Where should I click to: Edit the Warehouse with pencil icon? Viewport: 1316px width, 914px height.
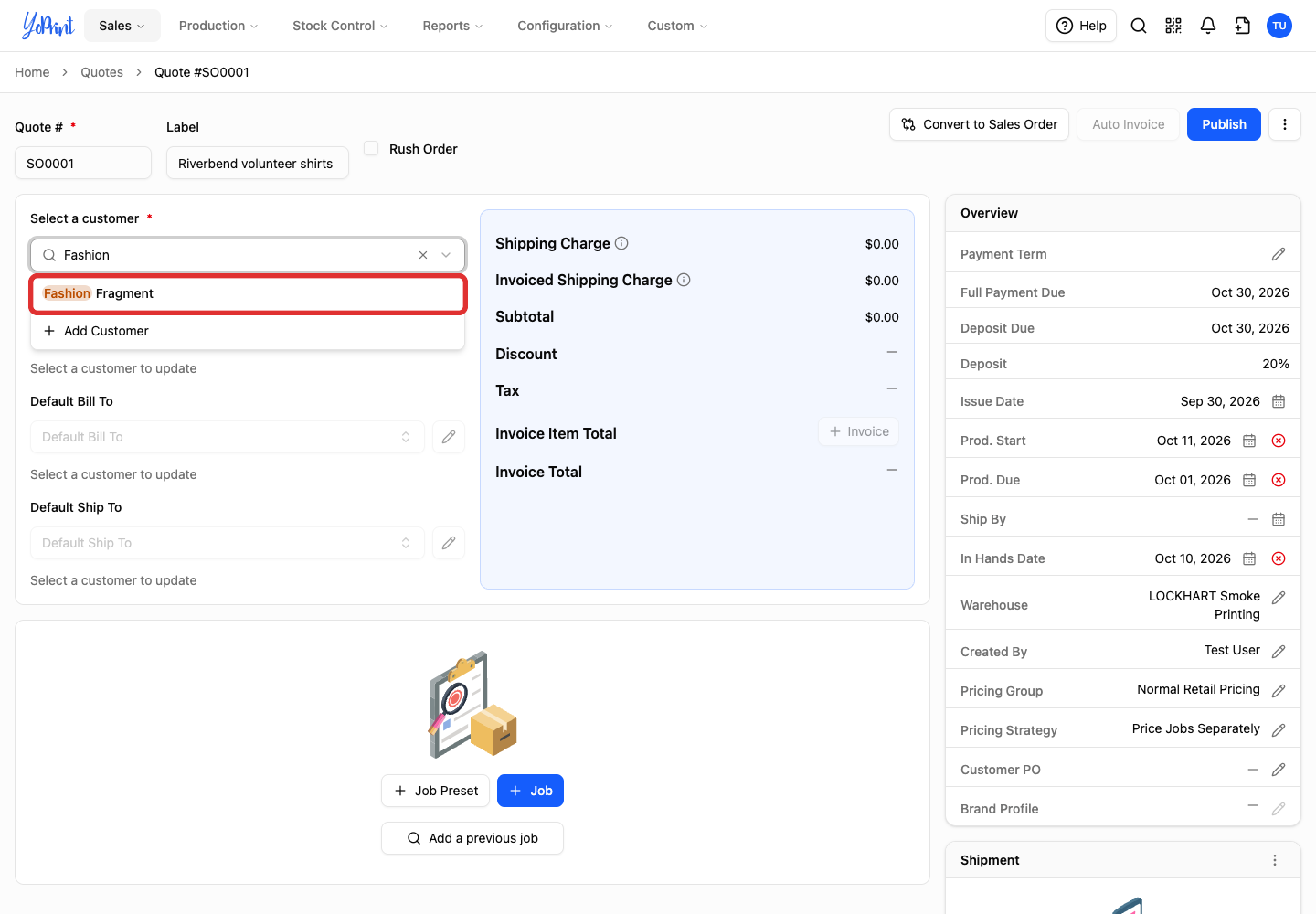pyautogui.click(x=1279, y=598)
